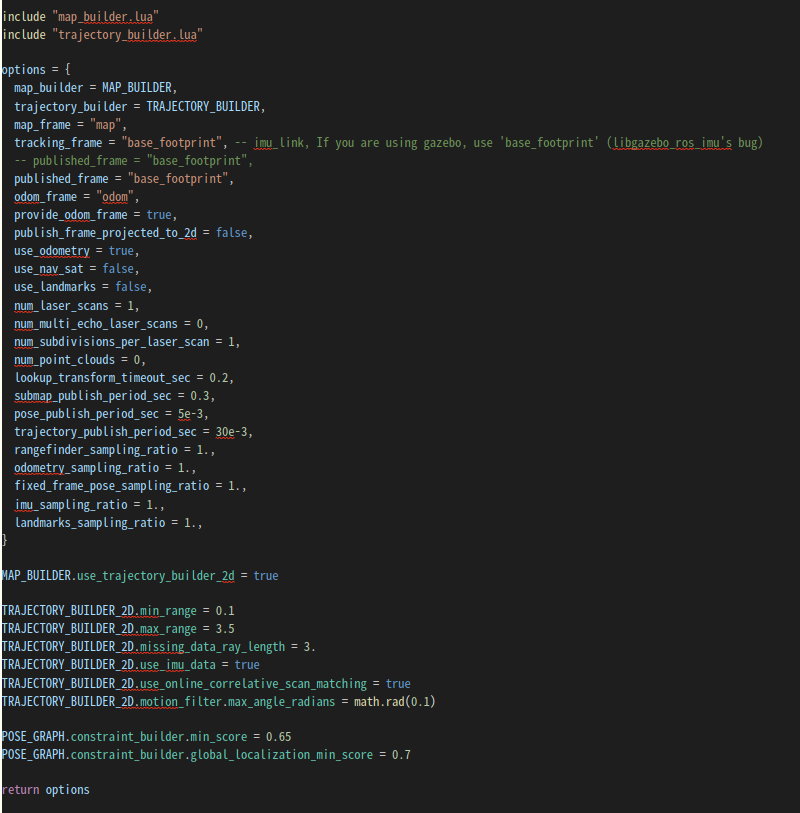Viewport: 800px width, 813px height.
Task: Click submap_publish_period_sec = 0.3 line
Action: pyautogui.click(x=115, y=396)
